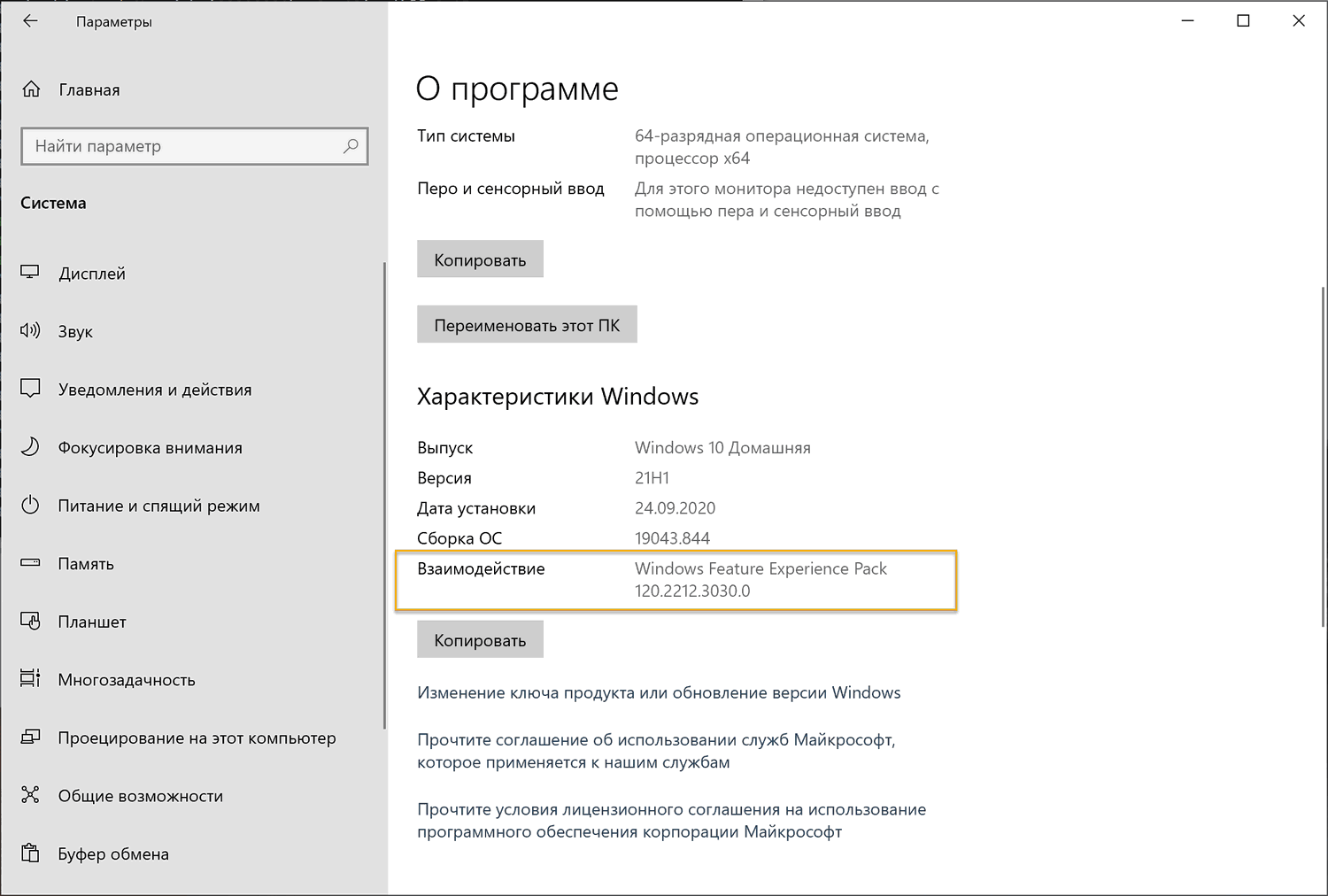This screenshot has height=896, width=1328.
Task: Click the search magnifier icon
Action: 351,146
